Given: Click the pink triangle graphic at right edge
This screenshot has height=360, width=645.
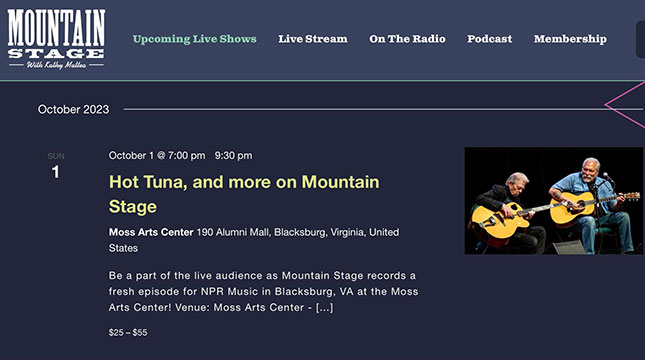Looking at the screenshot, I should click(625, 105).
